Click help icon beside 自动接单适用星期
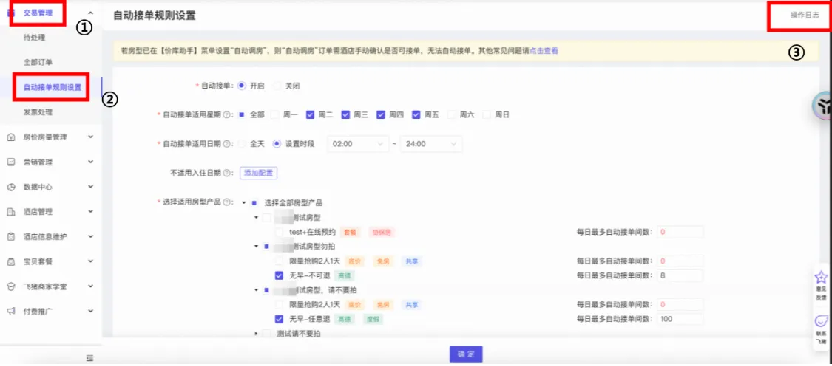This screenshot has width=832, height=366. pyautogui.click(x=227, y=115)
